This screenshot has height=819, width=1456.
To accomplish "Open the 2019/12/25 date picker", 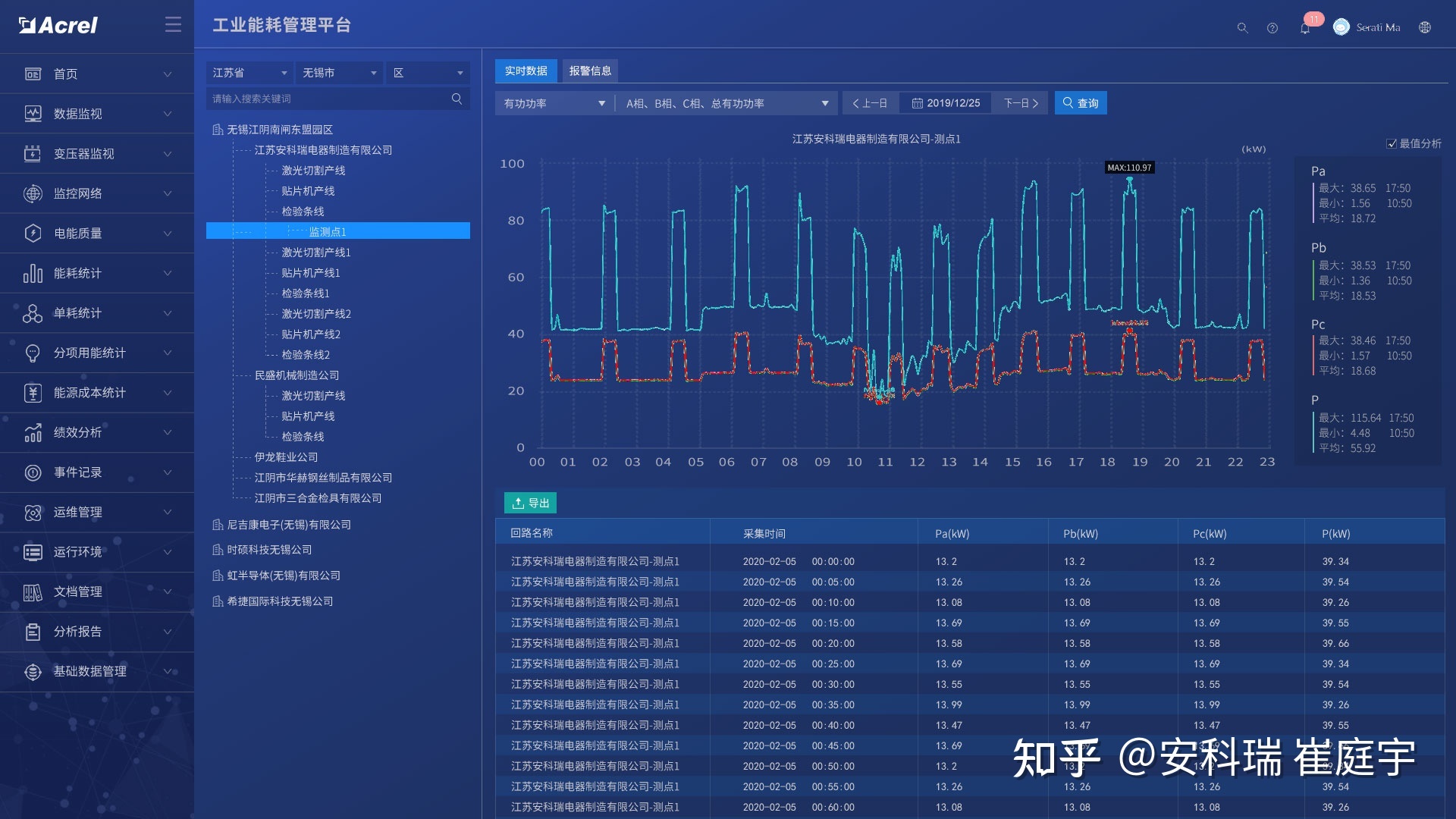I will coord(946,103).
